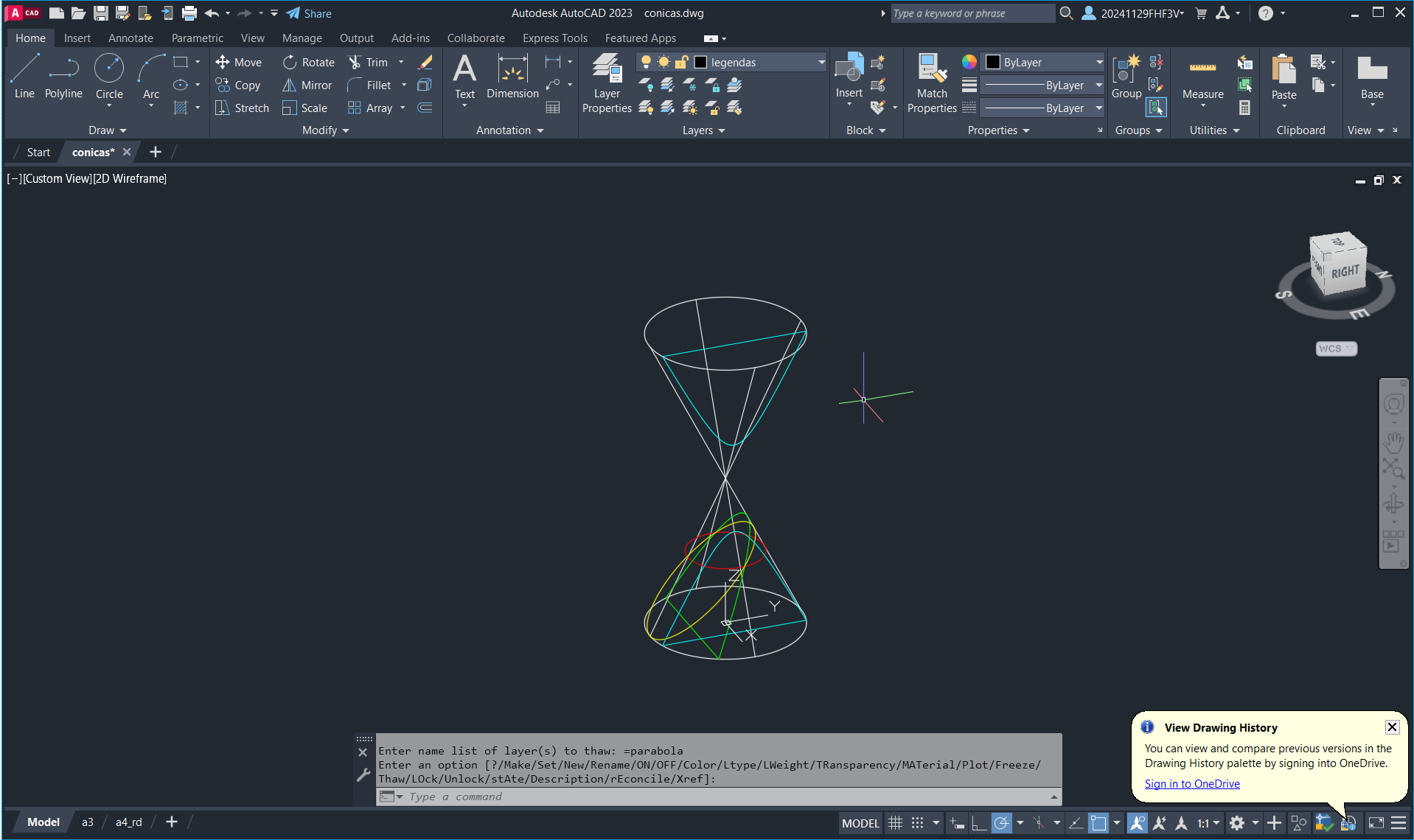Expand the ByLayer color dropdown
The height and width of the screenshot is (840, 1414).
[1099, 63]
